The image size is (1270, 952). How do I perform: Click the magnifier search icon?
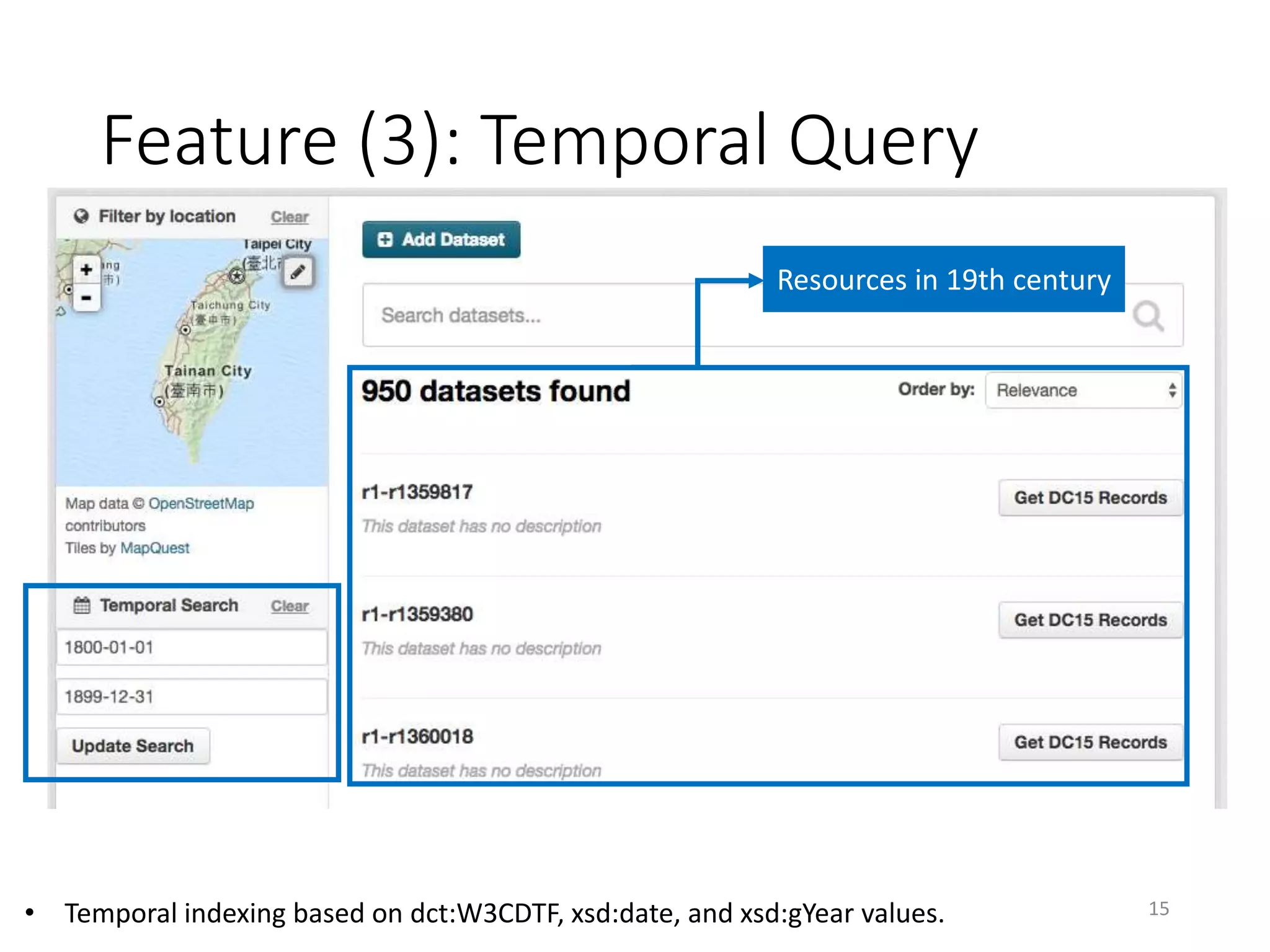(1148, 315)
